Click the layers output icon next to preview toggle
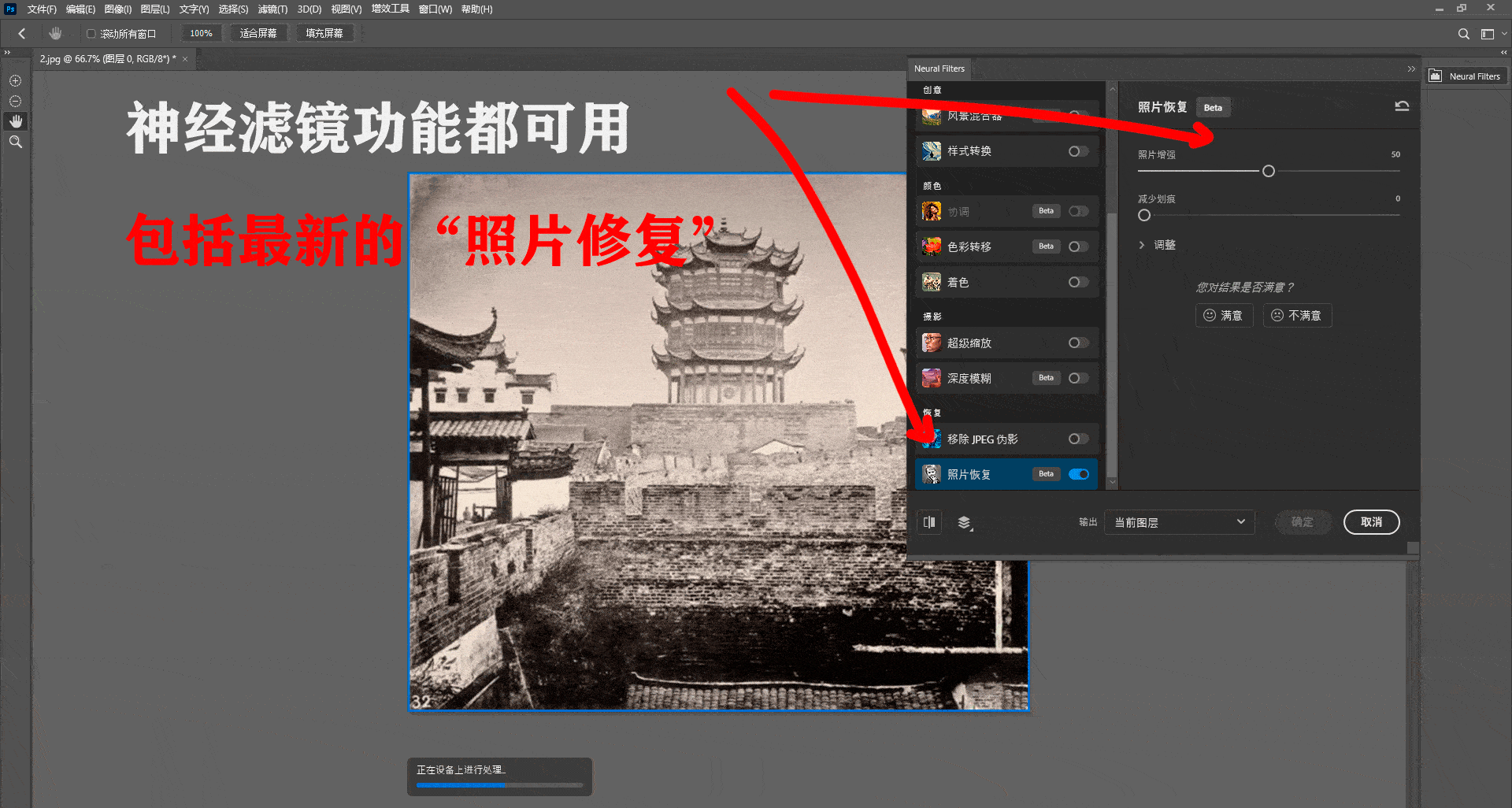The width and height of the screenshot is (1512, 808). pos(964,522)
